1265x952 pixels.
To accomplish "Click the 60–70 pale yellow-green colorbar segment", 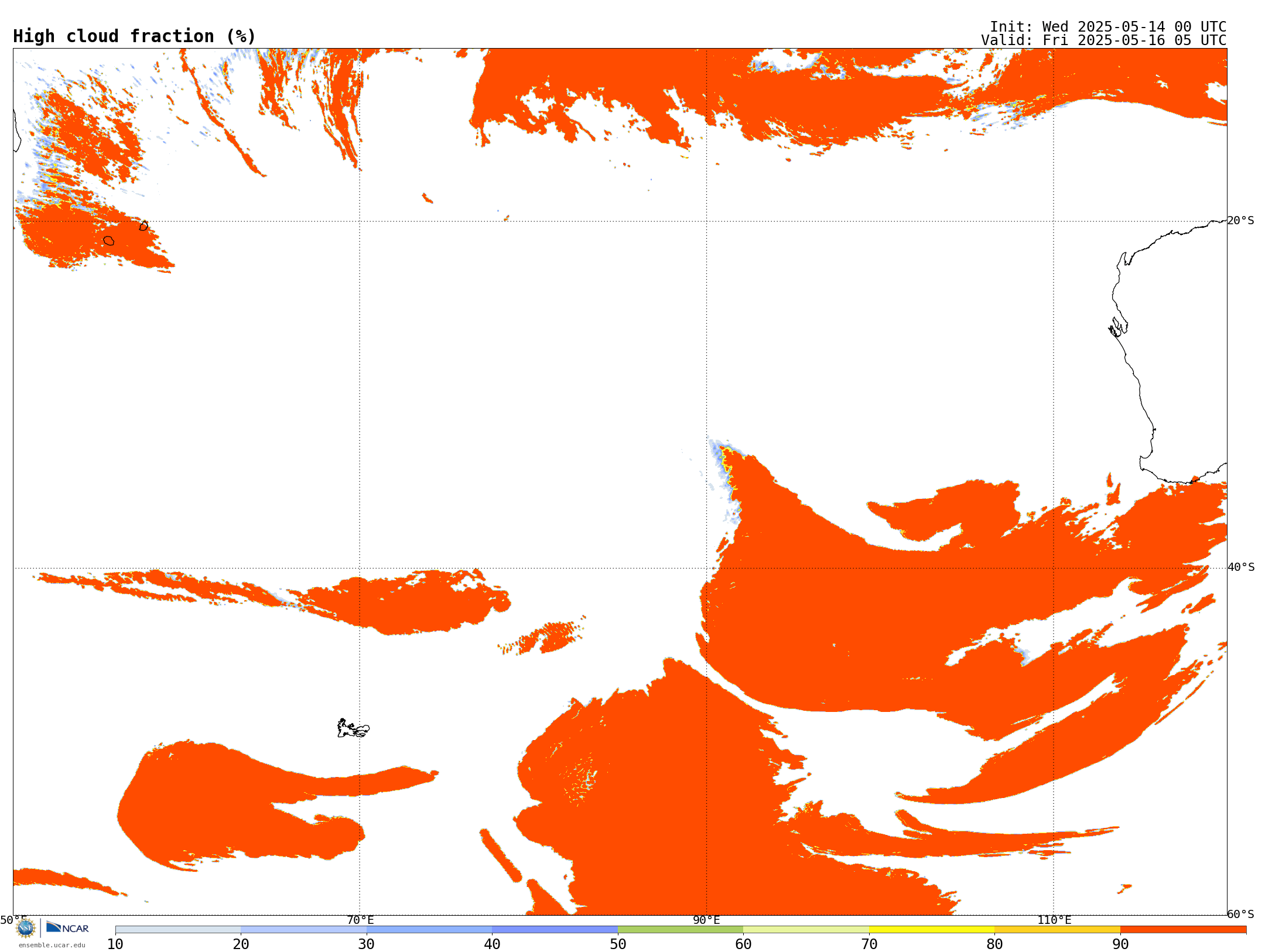I will tap(806, 930).
